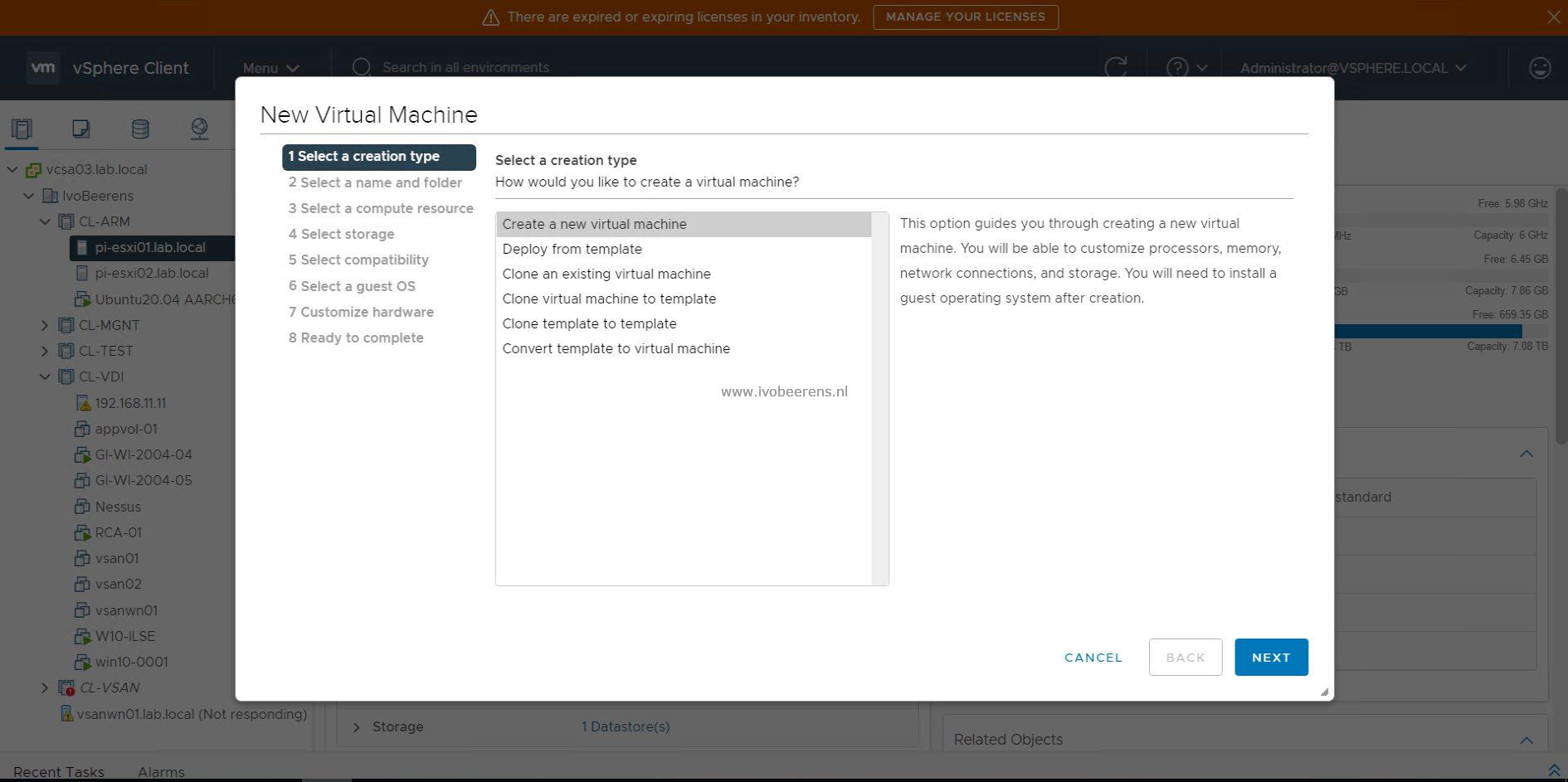1568x782 pixels.
Task: Select 'Clone template to template' option
Action: 684,323
